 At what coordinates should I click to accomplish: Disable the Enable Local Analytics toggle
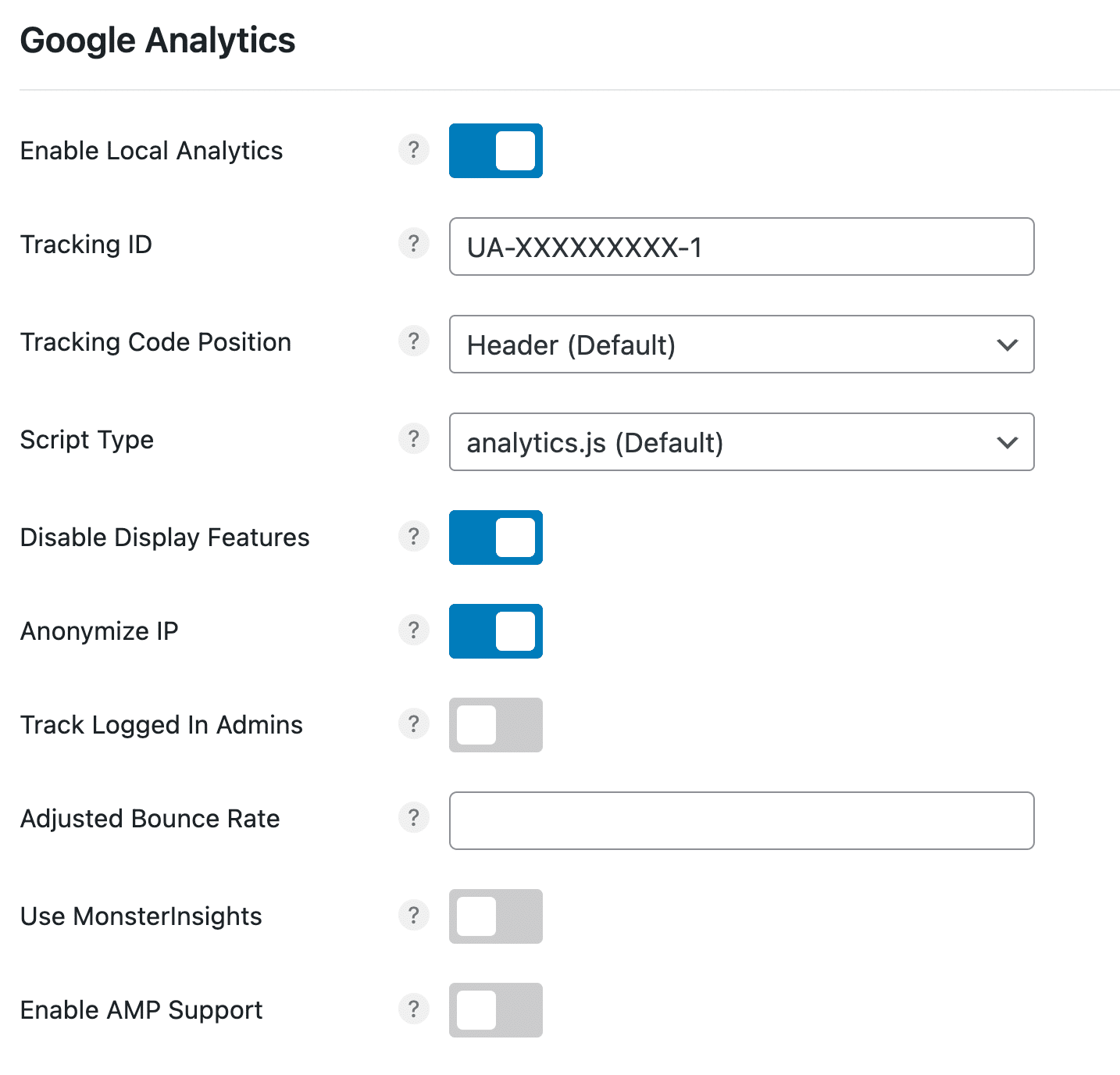(x=495, y=151)
